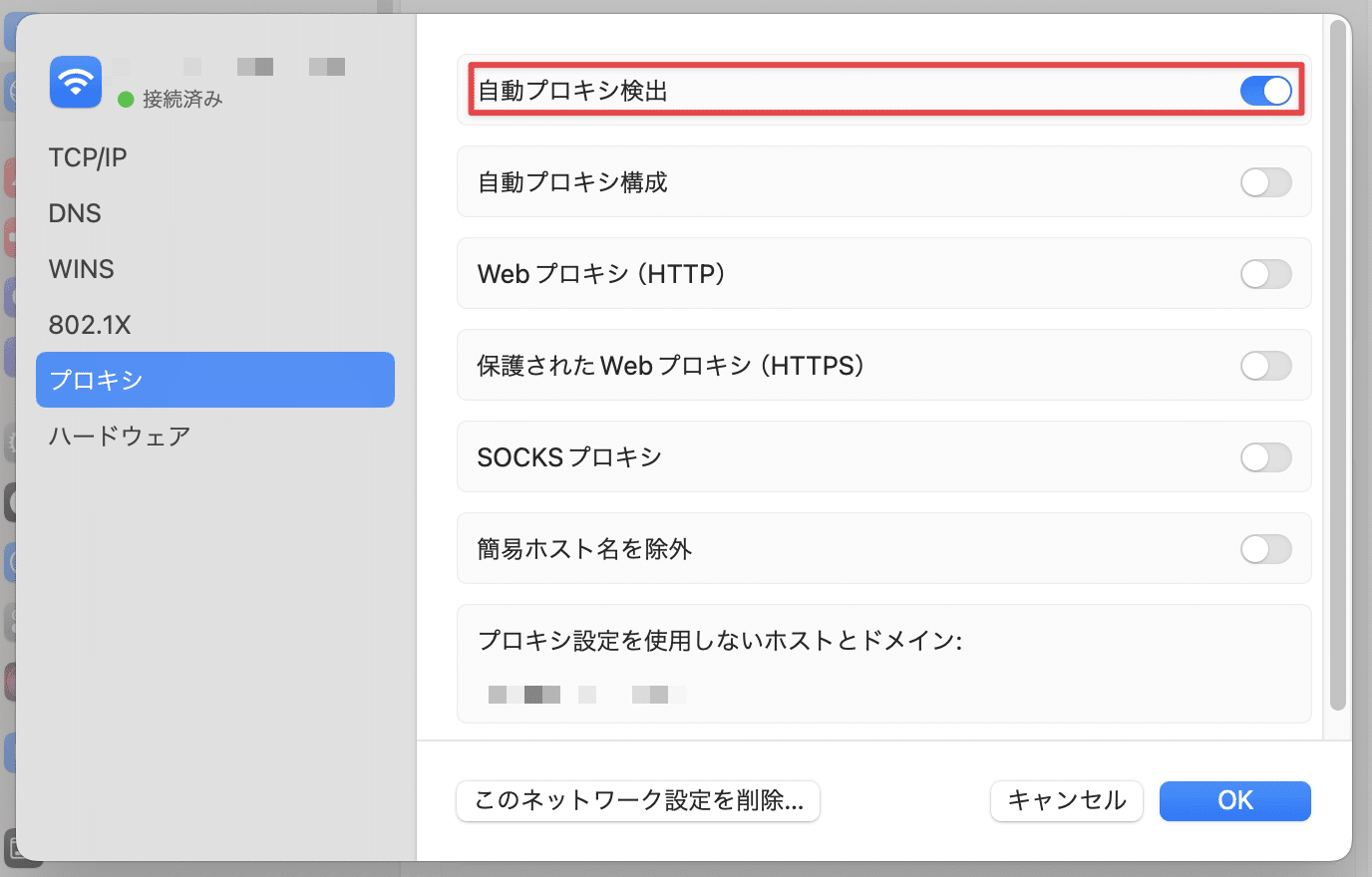Turn on the Web プロキシ（HTTP）switch
Image resolution: width=1372 pixels, height=877 pixels.
coord(1264,274)
